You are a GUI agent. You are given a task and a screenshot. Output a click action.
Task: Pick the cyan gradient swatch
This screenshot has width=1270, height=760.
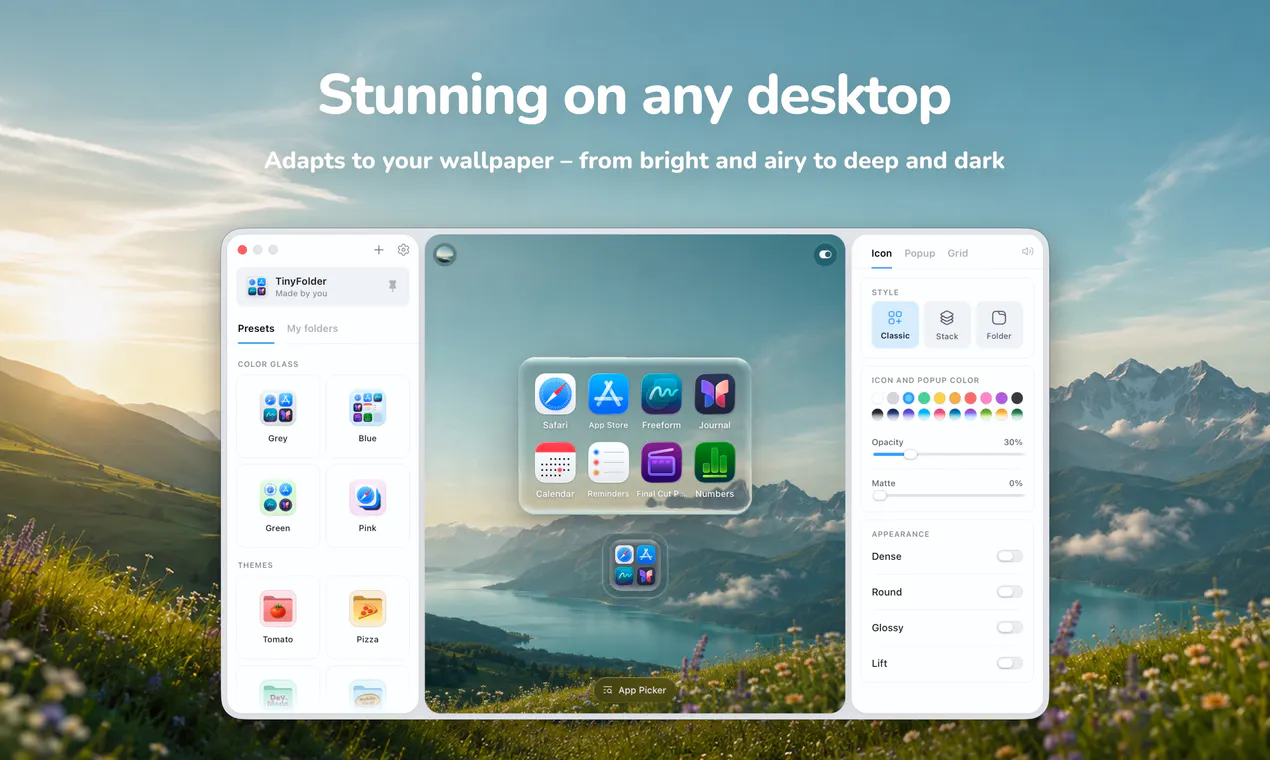click(924, 414)
